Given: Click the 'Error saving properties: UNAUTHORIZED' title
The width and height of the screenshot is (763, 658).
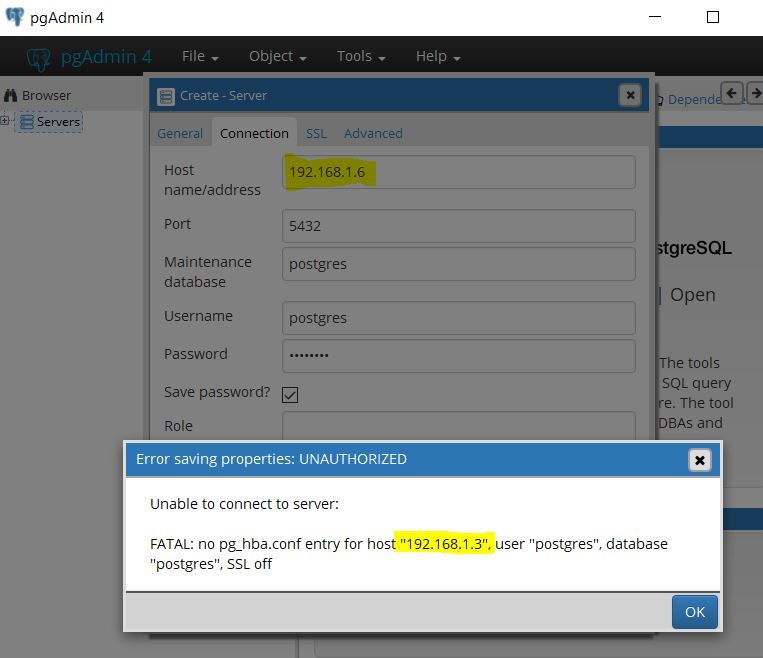Looking at the screenshot, I should click(x=272, y=459).
